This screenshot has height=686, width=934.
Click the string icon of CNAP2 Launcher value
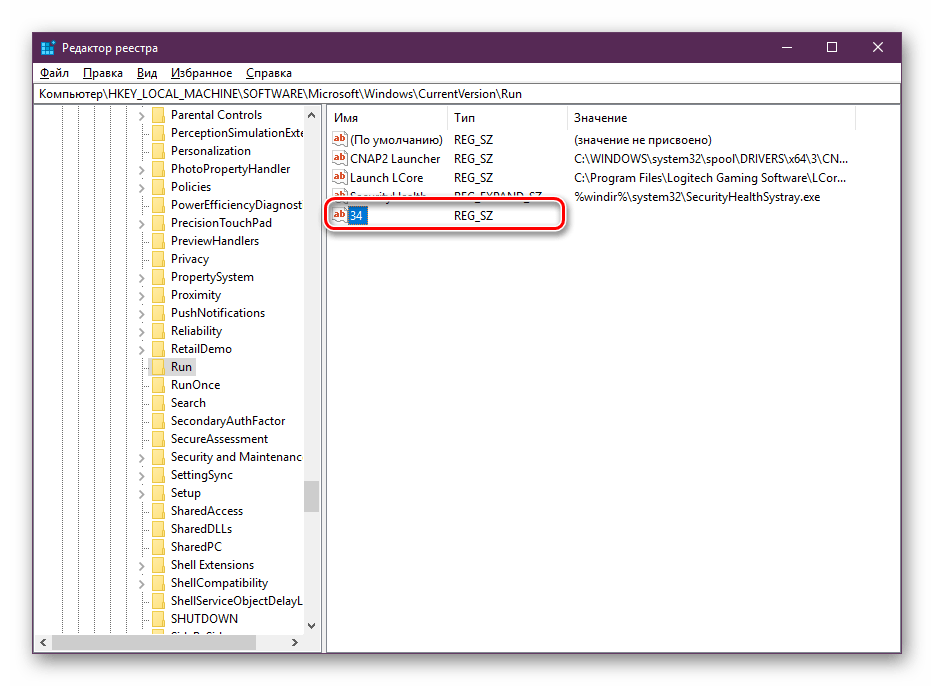coord(339,159)
